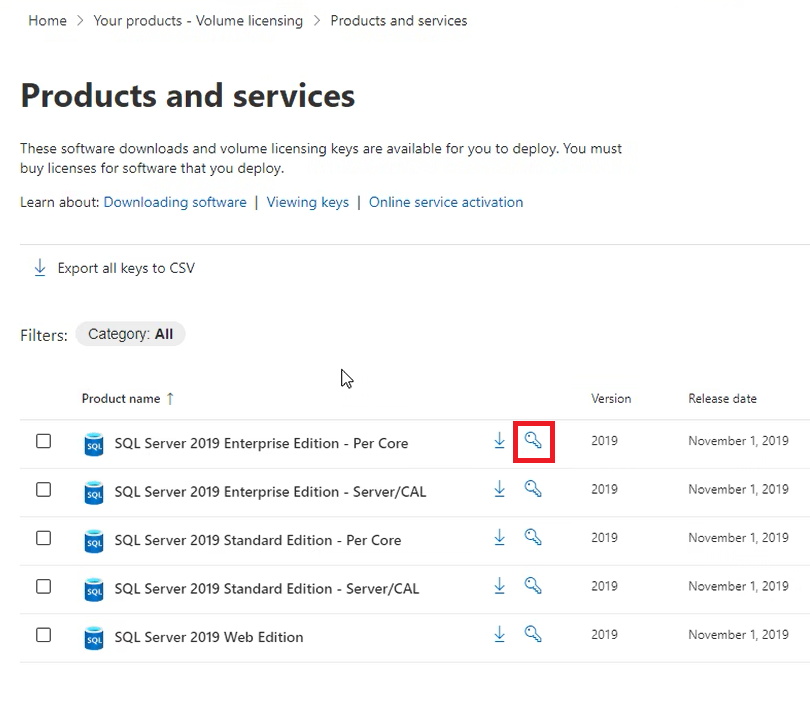Go to Home breadcrumb

point(48,21)
